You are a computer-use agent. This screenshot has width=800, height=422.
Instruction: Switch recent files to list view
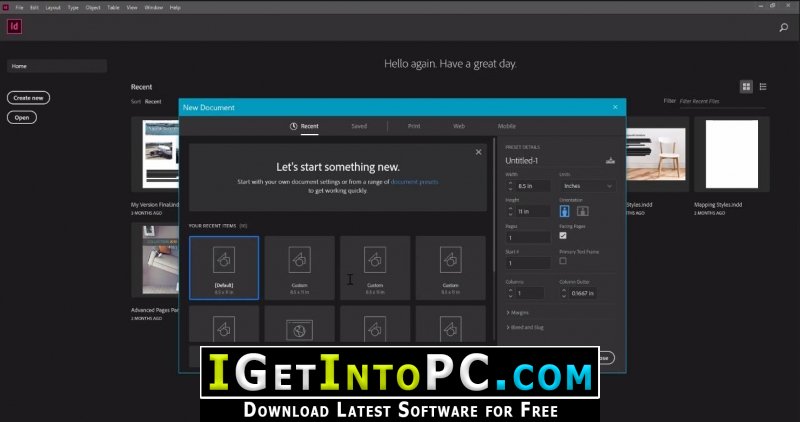tap(763, 87)
